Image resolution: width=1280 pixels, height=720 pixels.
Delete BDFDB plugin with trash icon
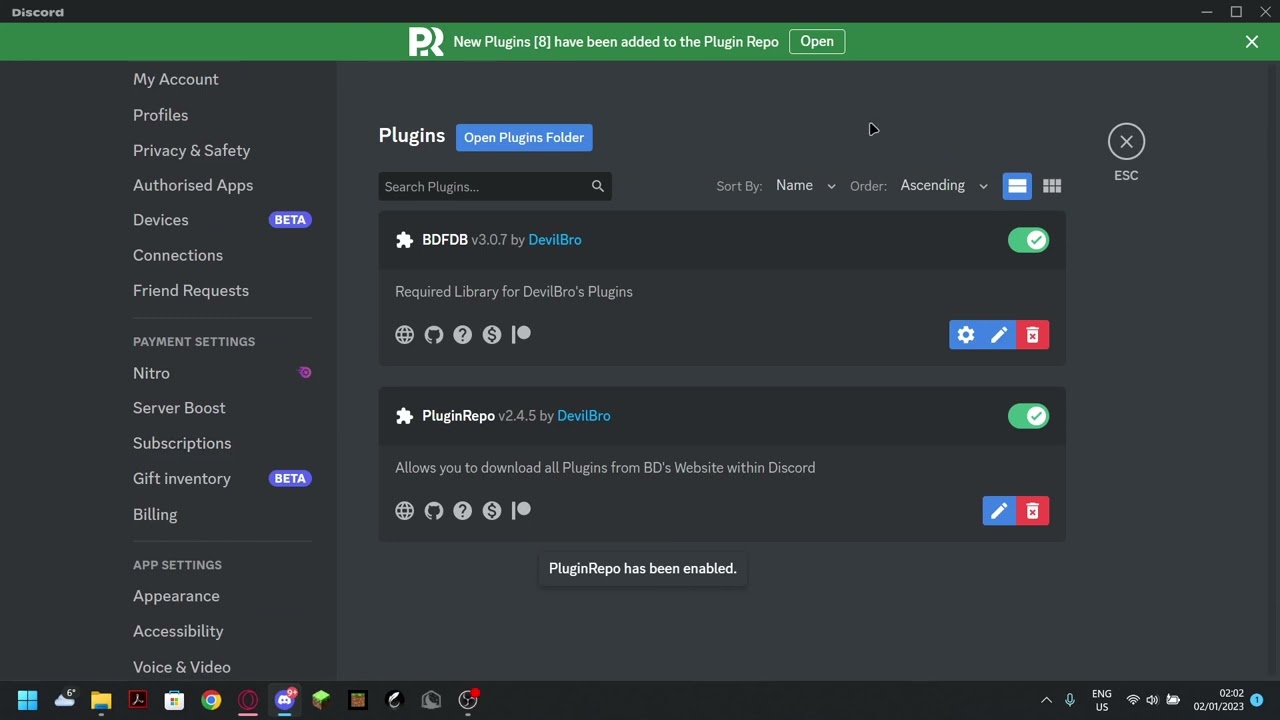point(1032,335)
